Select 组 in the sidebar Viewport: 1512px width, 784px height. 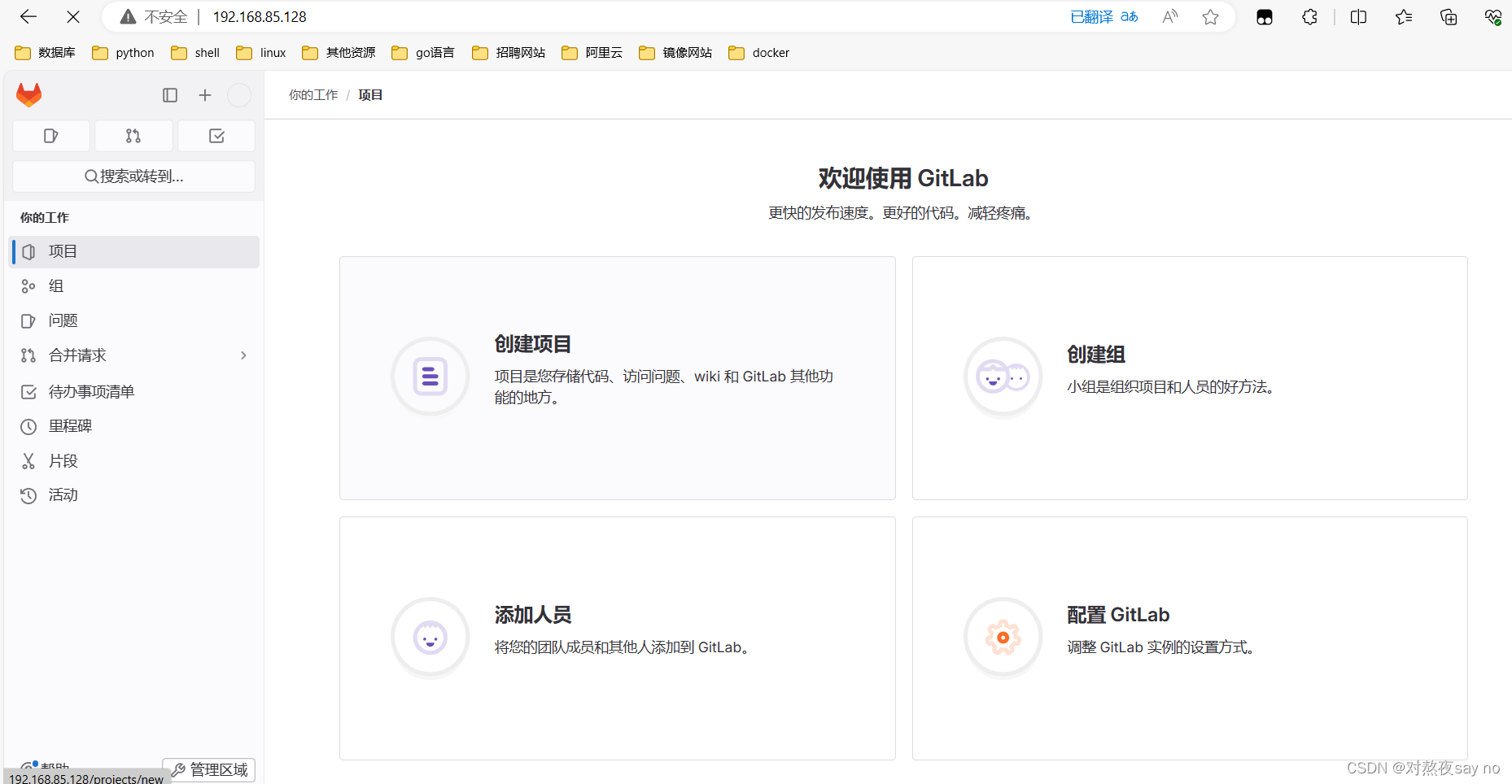tap(134, 286)
